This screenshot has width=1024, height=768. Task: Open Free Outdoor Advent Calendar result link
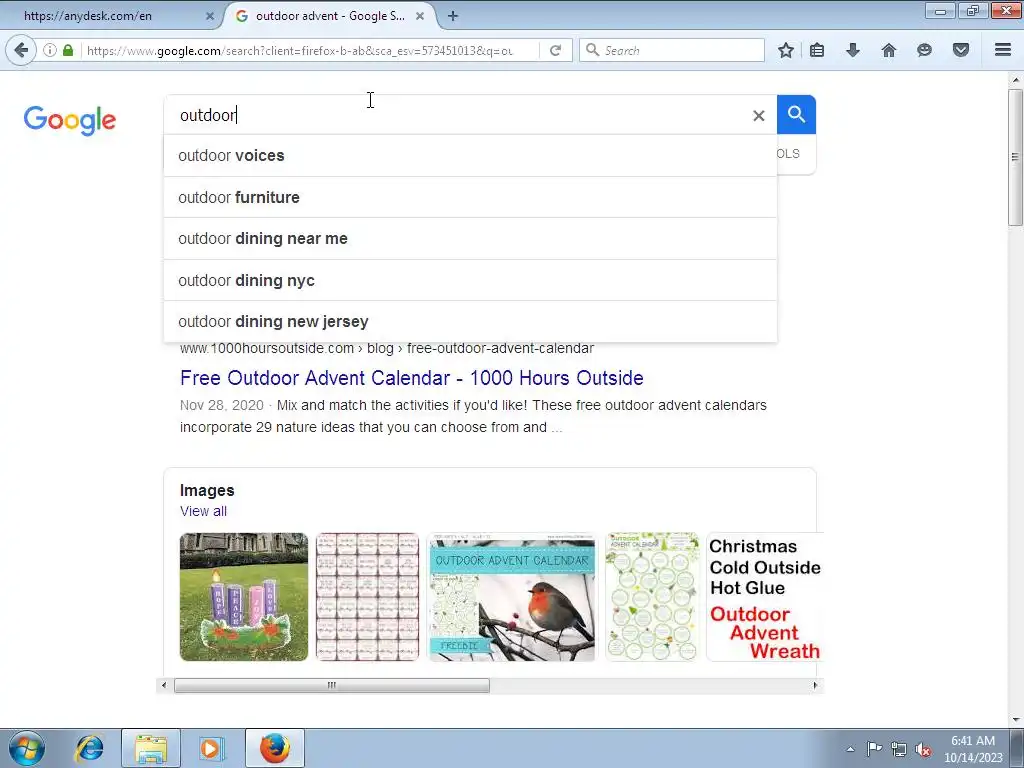pyautogui.click(x=411, y=377)
